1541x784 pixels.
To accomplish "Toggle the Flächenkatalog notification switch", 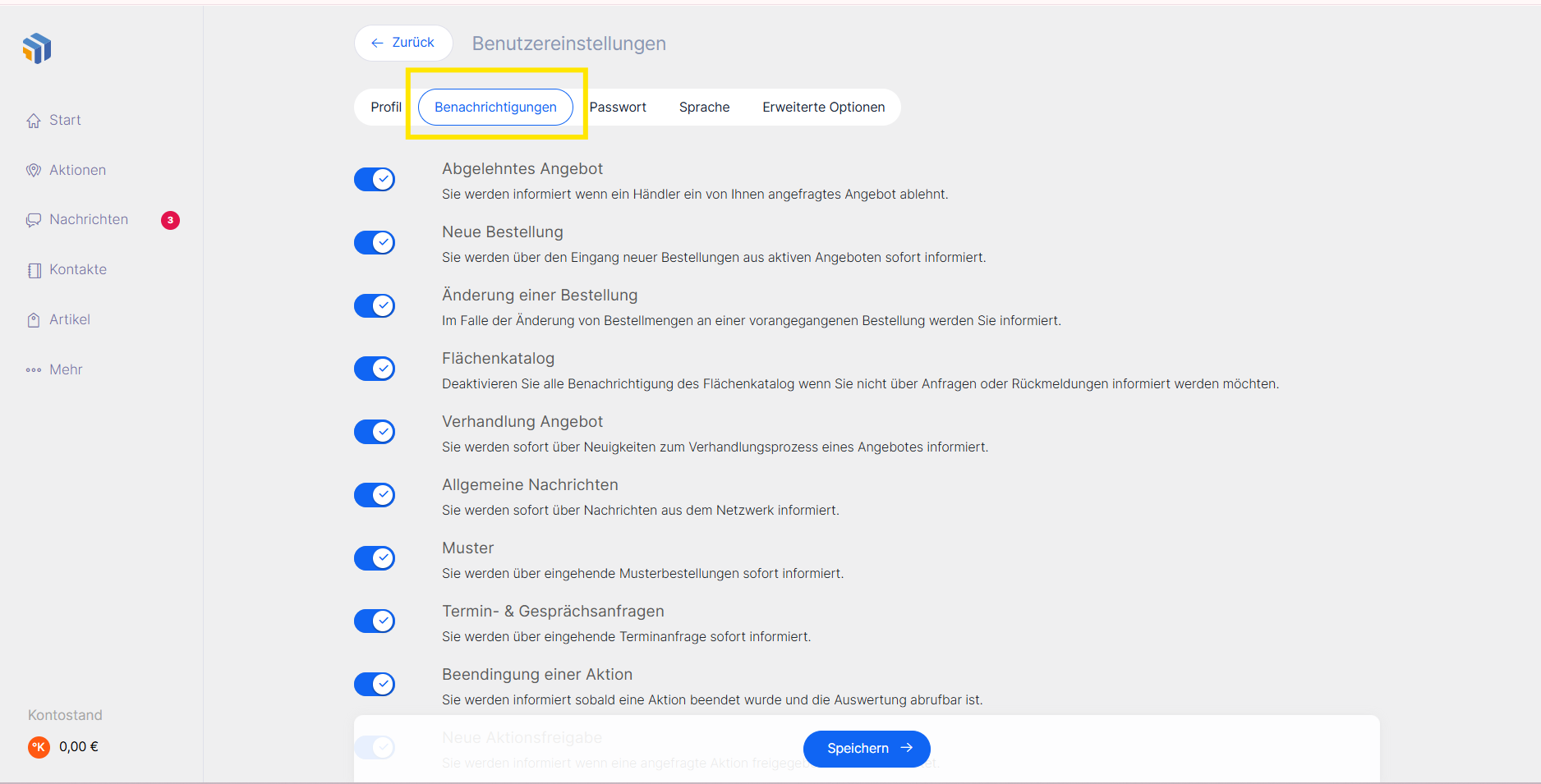I will pyautogui.click(x=375, y=369).
